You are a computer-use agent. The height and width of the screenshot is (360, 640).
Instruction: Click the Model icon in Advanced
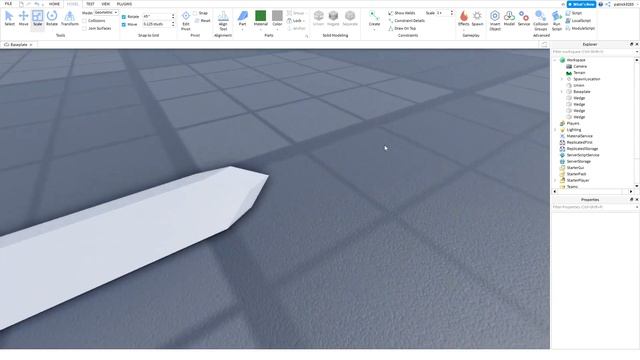(509, 18)
